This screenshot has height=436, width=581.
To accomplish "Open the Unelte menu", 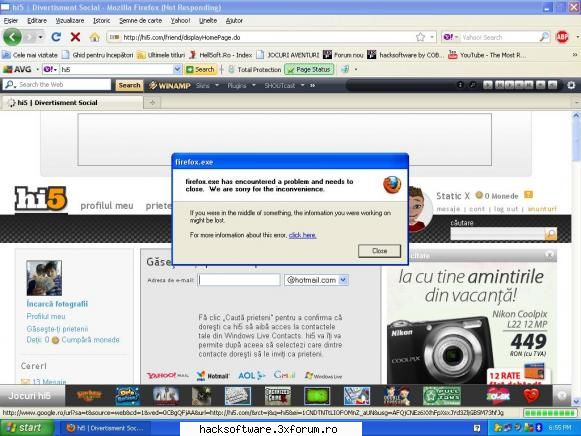I will click(x=208, y=21).
